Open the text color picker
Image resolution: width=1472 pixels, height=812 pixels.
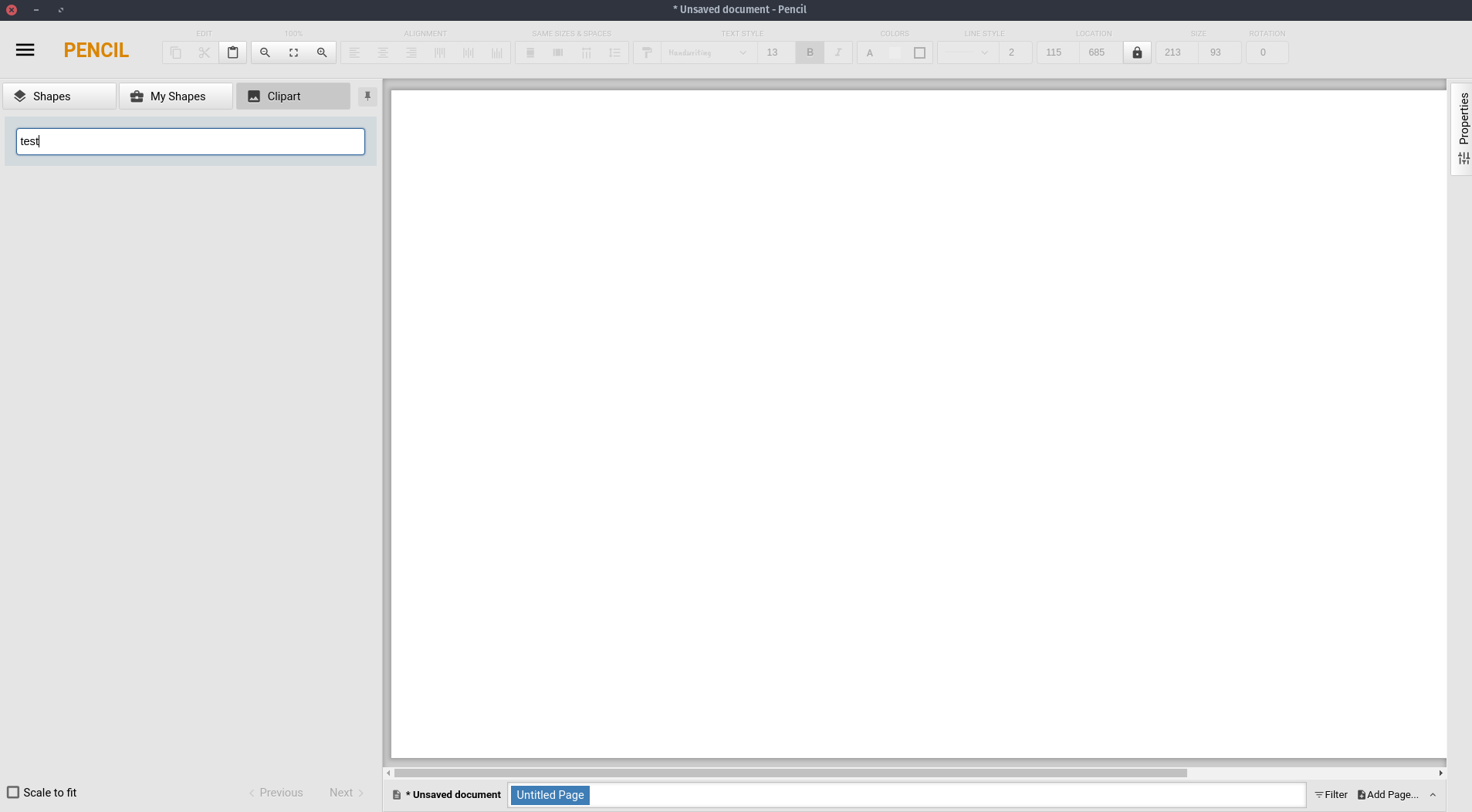tap(870, 52)
